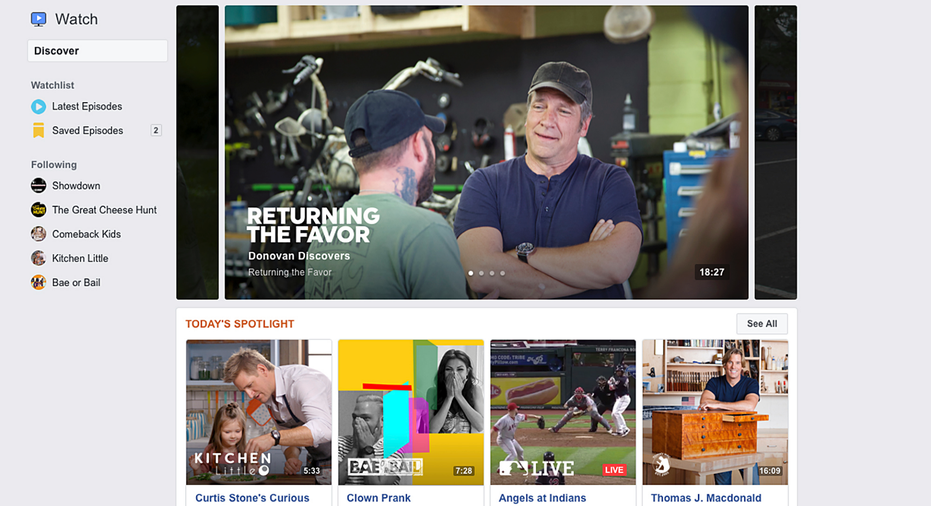Image resolution: width=931 pixels, height=506 pixels.
Task: Open the Clown Prank video link
Action: point(379,498)
